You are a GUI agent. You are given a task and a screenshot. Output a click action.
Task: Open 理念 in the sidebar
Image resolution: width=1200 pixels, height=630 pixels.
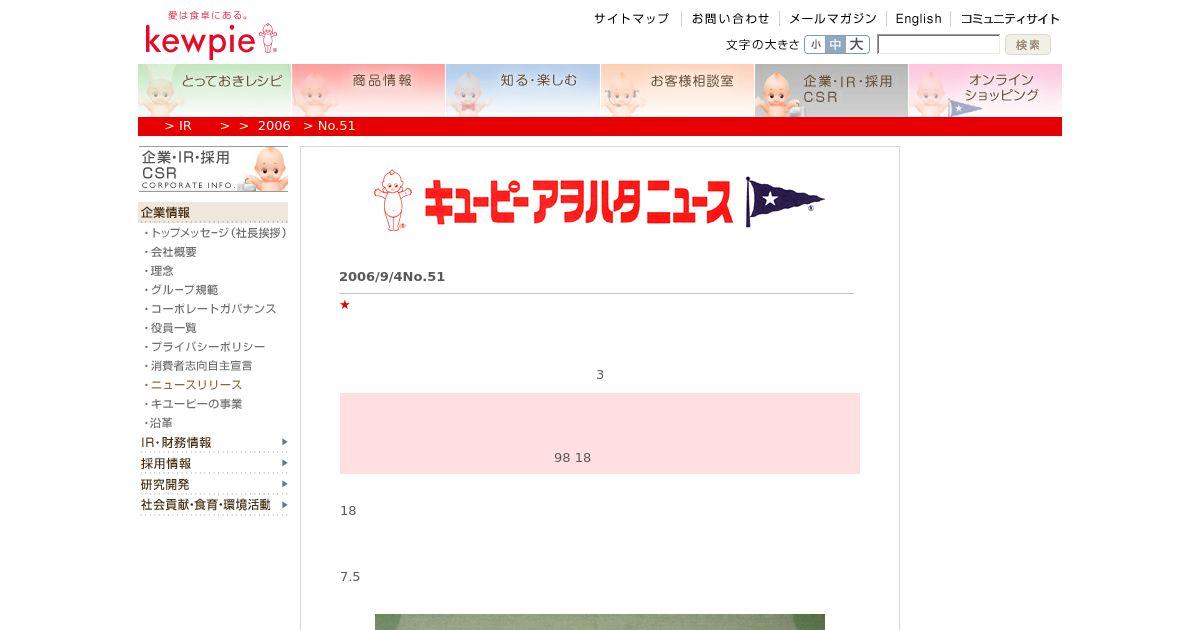(162, 271)
